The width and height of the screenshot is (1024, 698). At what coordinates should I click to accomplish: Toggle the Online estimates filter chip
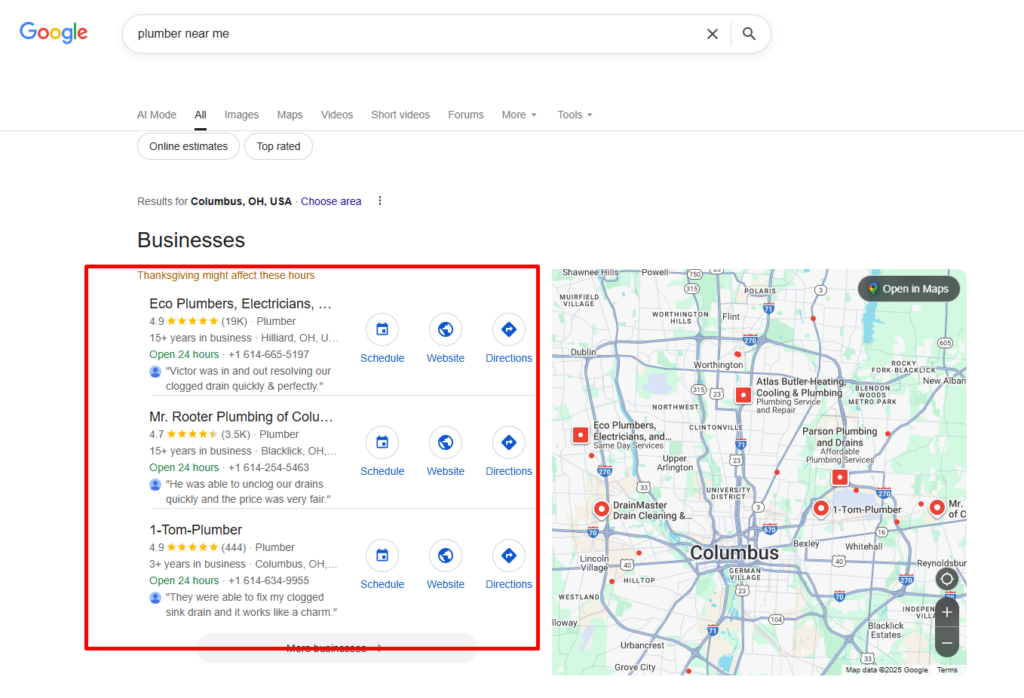[188, 146]
